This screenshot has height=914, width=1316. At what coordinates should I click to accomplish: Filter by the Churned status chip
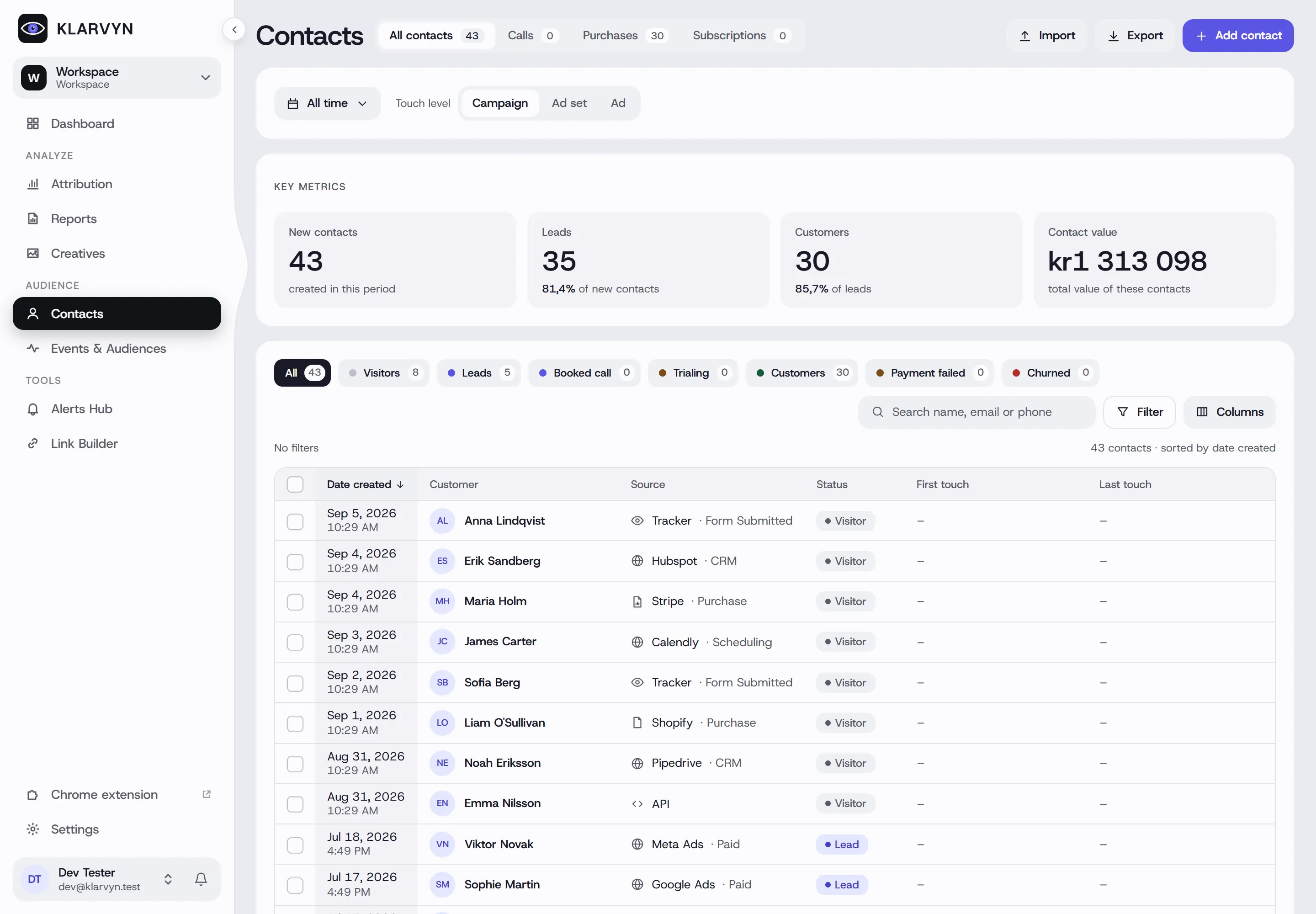click(x=1050, y=373)
